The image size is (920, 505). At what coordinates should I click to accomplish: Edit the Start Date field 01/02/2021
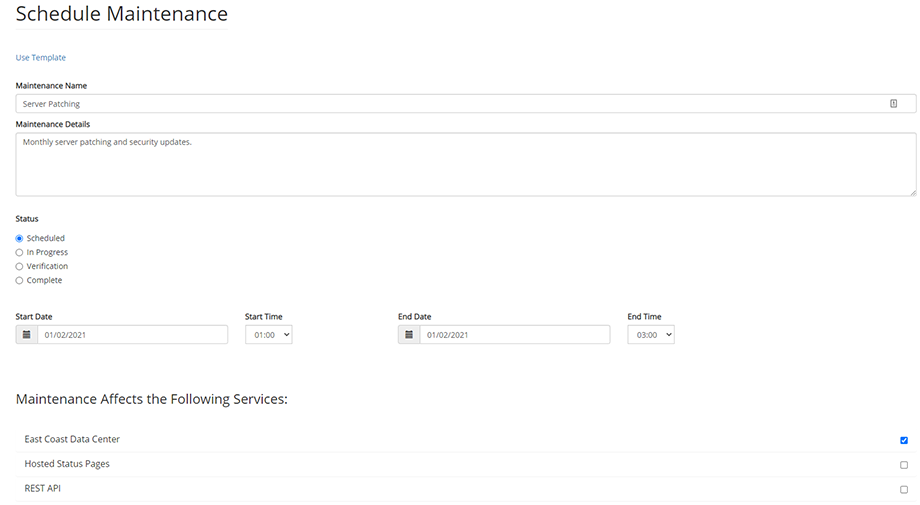[133, 335]
